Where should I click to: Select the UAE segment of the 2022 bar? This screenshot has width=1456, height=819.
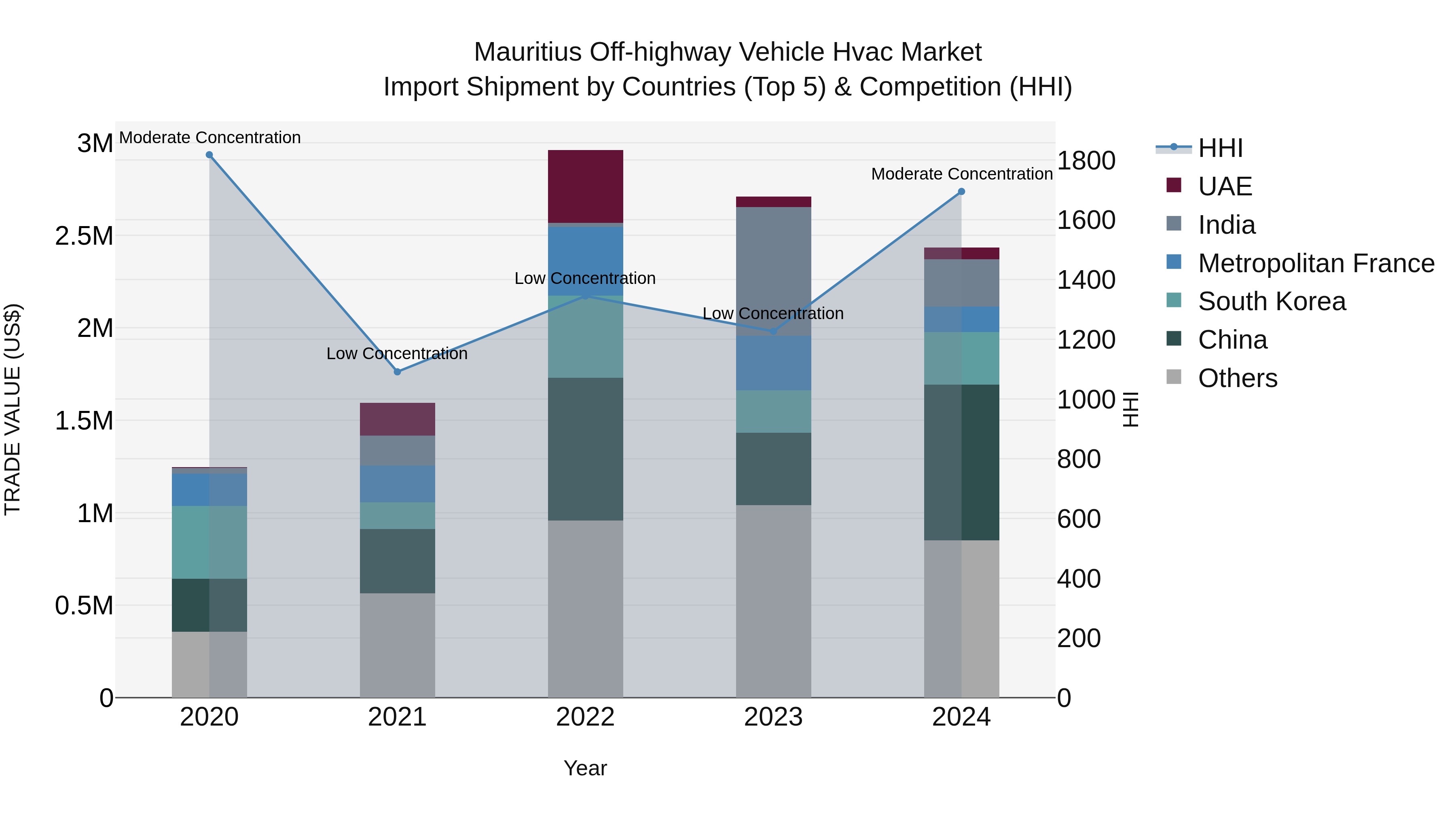(x=586, y=186)
